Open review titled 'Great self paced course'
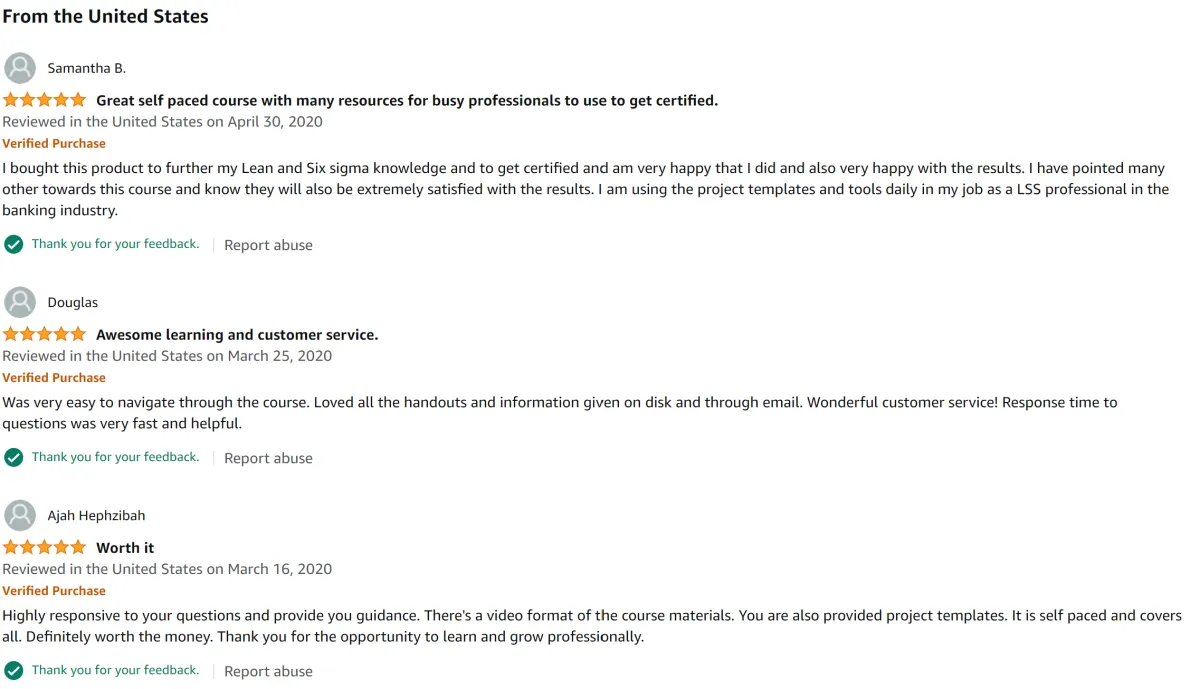The image size is (1200, 689). [407, 100]
